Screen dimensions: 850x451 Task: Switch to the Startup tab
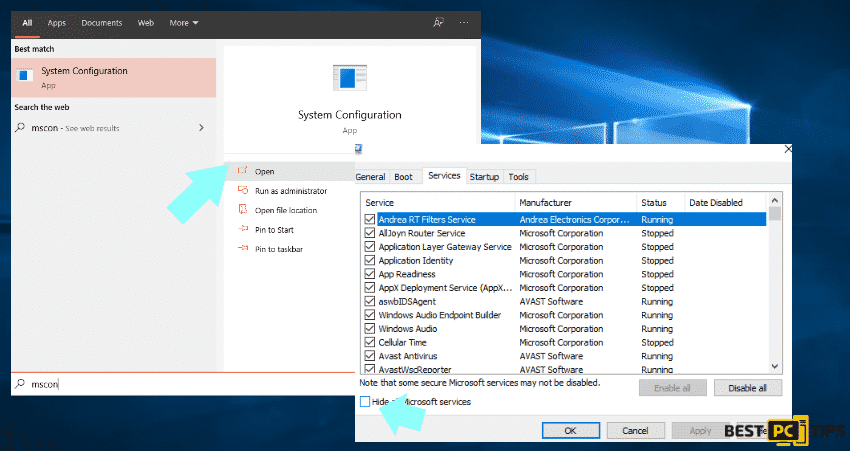[484, 177]
